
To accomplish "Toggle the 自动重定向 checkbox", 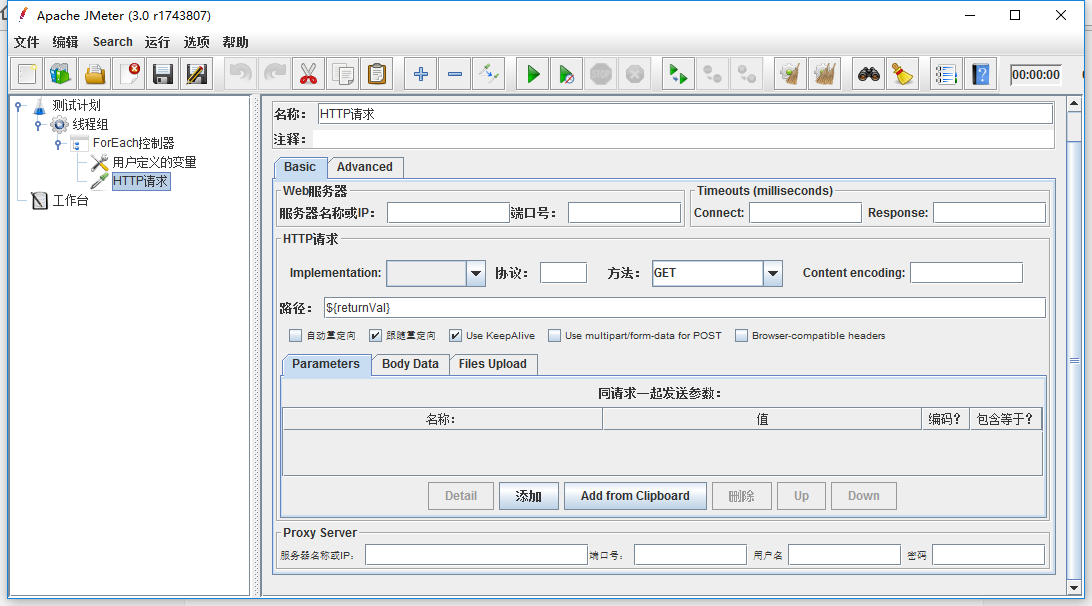I will (295, 336).
